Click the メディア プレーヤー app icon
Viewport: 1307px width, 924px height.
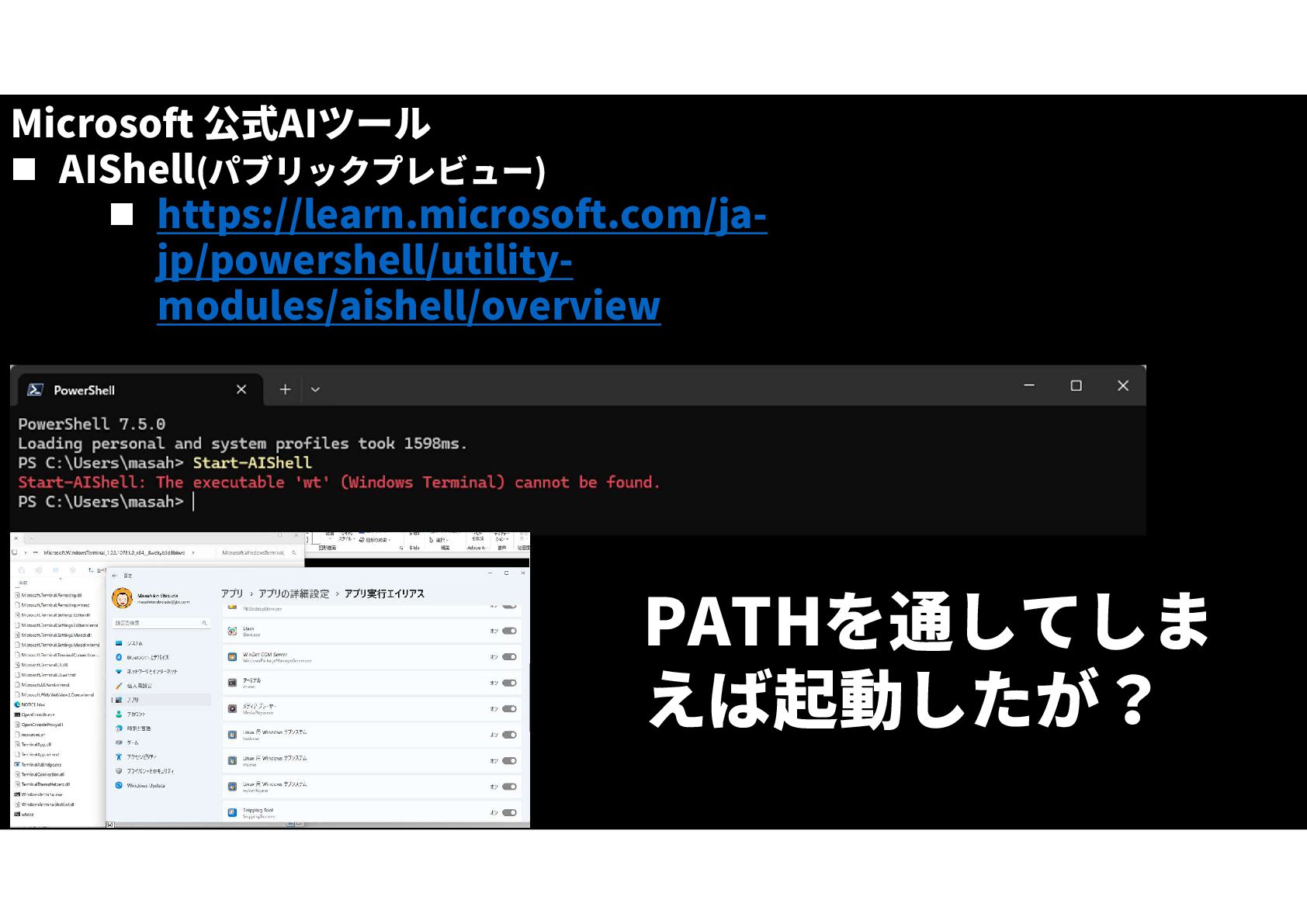point(232,709)
